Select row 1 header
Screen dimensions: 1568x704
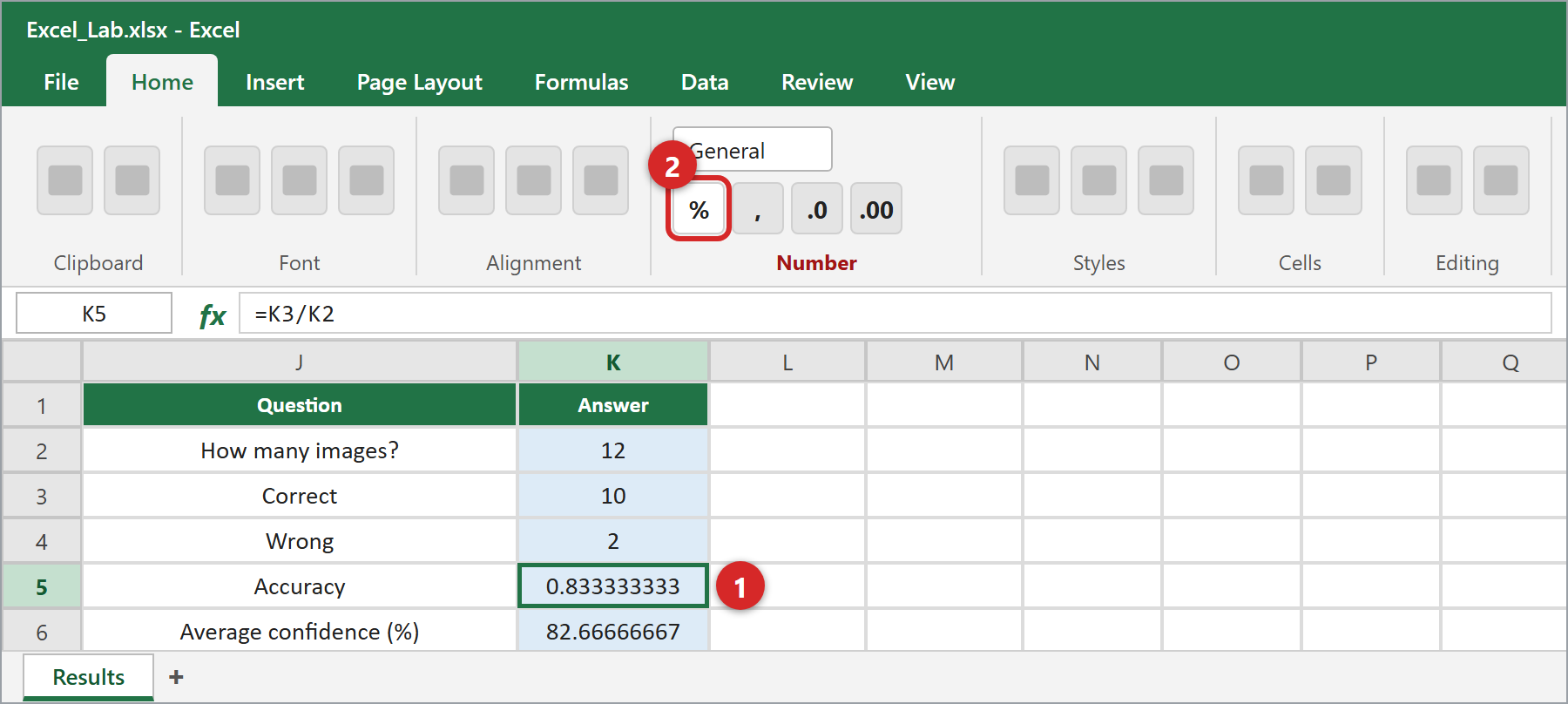coord(42,405)
